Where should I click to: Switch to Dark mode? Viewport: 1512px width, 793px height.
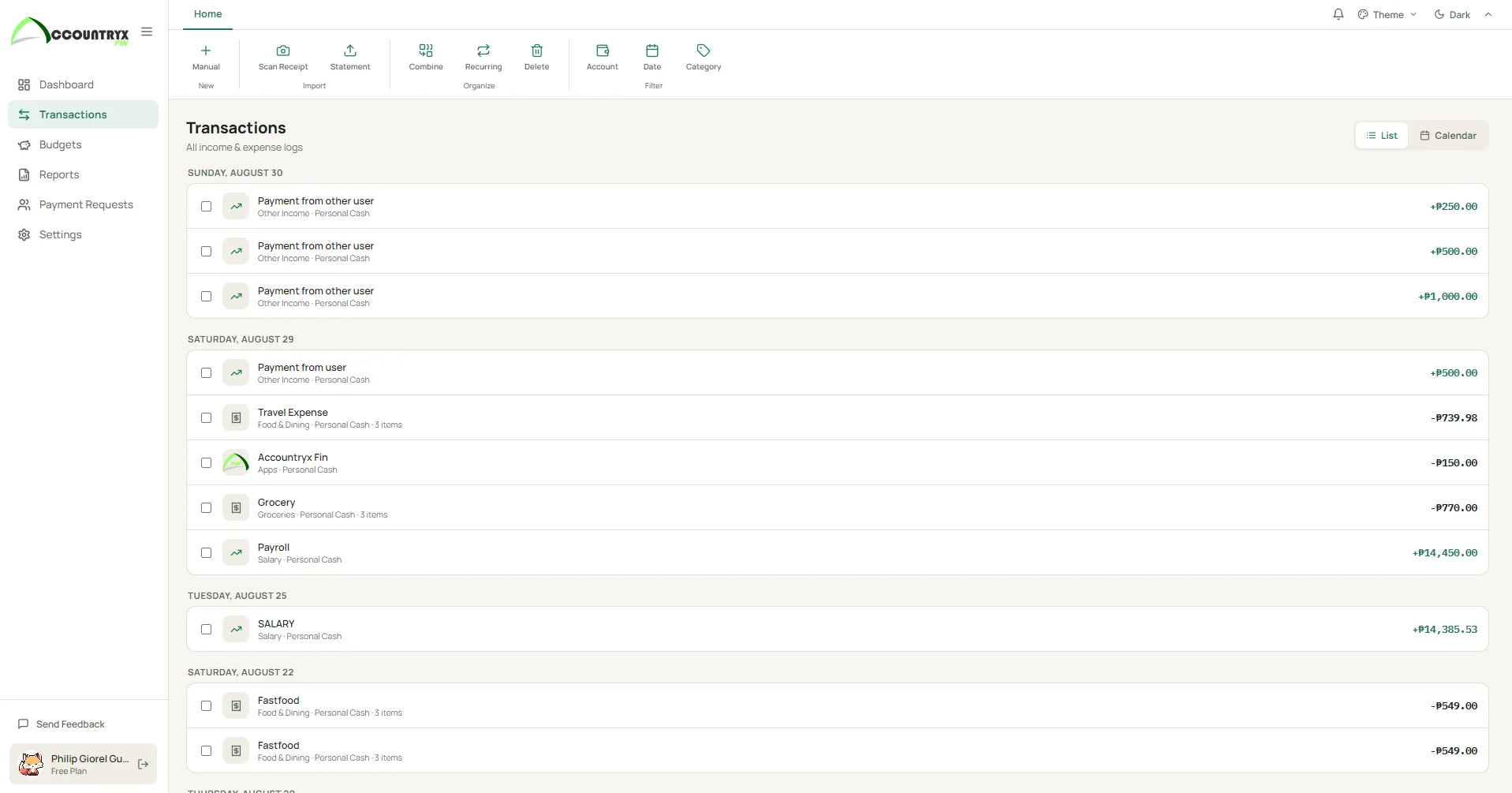point(1452,14)
